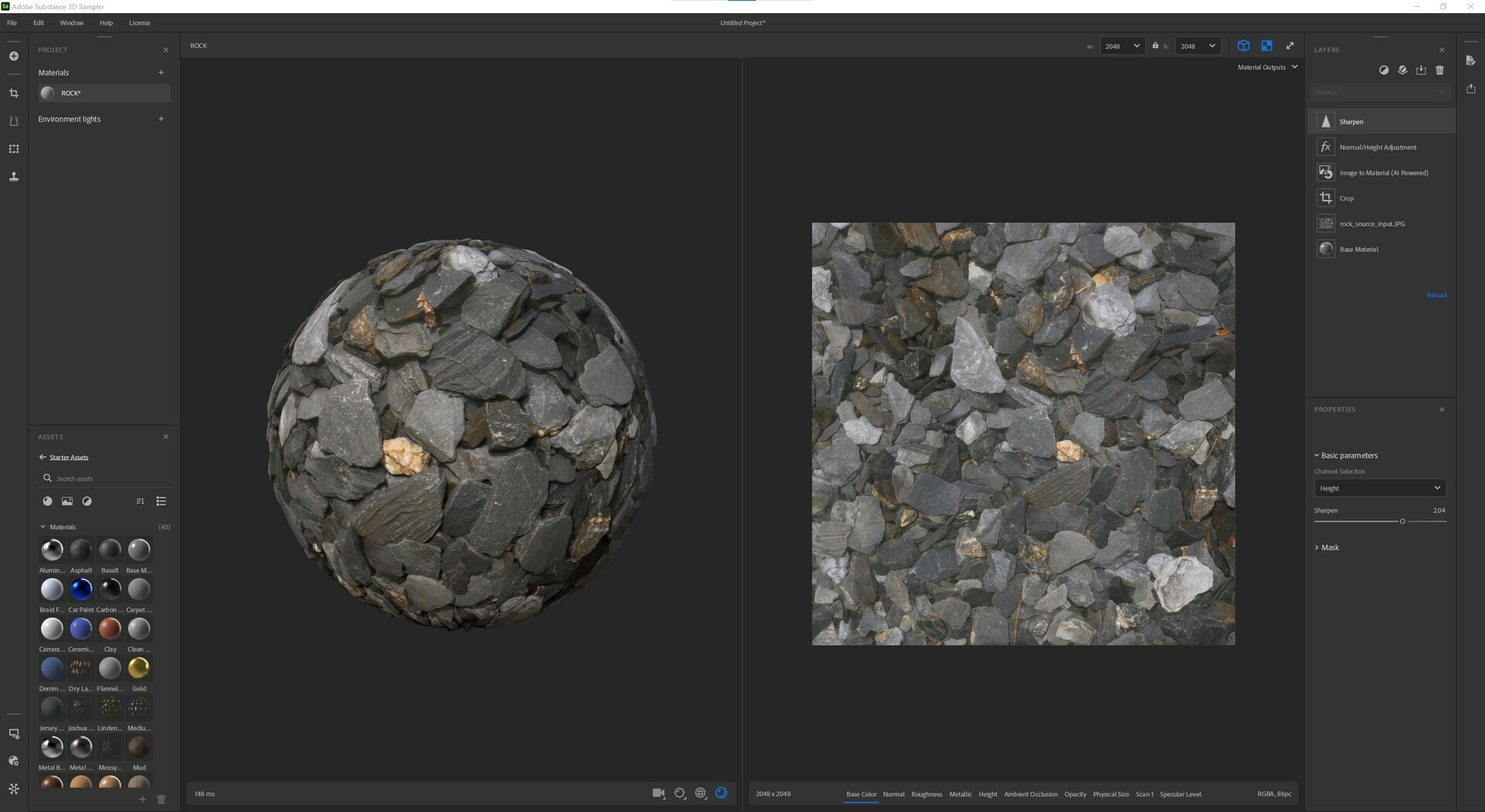Open the Window menu
The width and height of the screenshot is (1485, 812).
(71, 22)
